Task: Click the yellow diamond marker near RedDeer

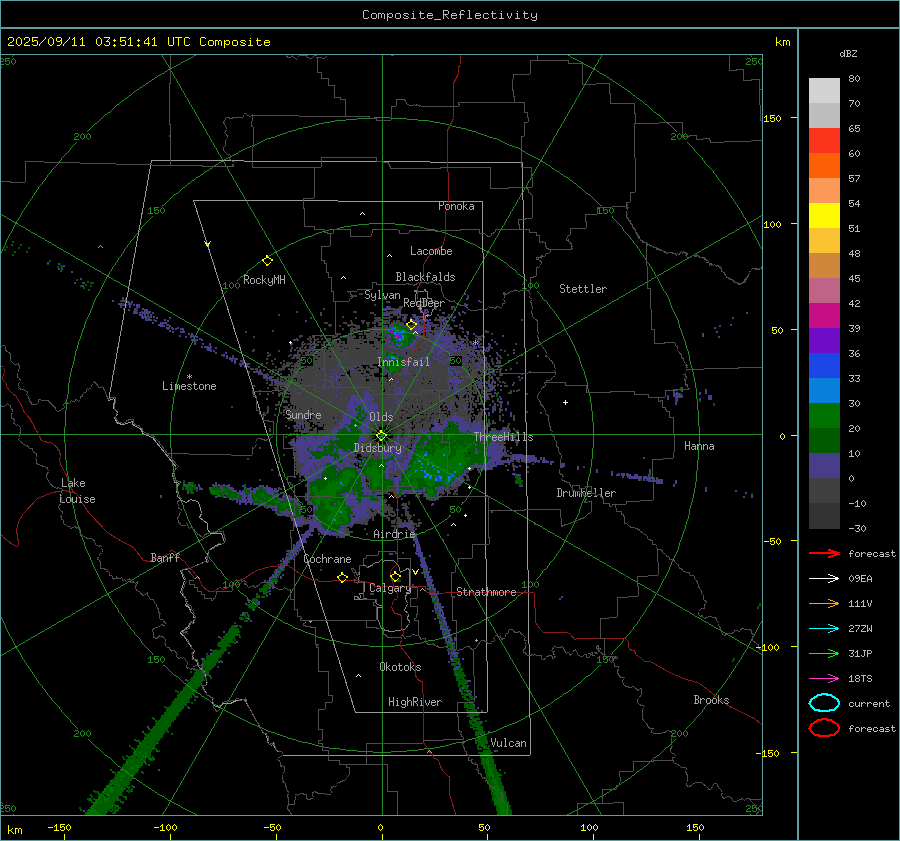Action: (411, 325)
